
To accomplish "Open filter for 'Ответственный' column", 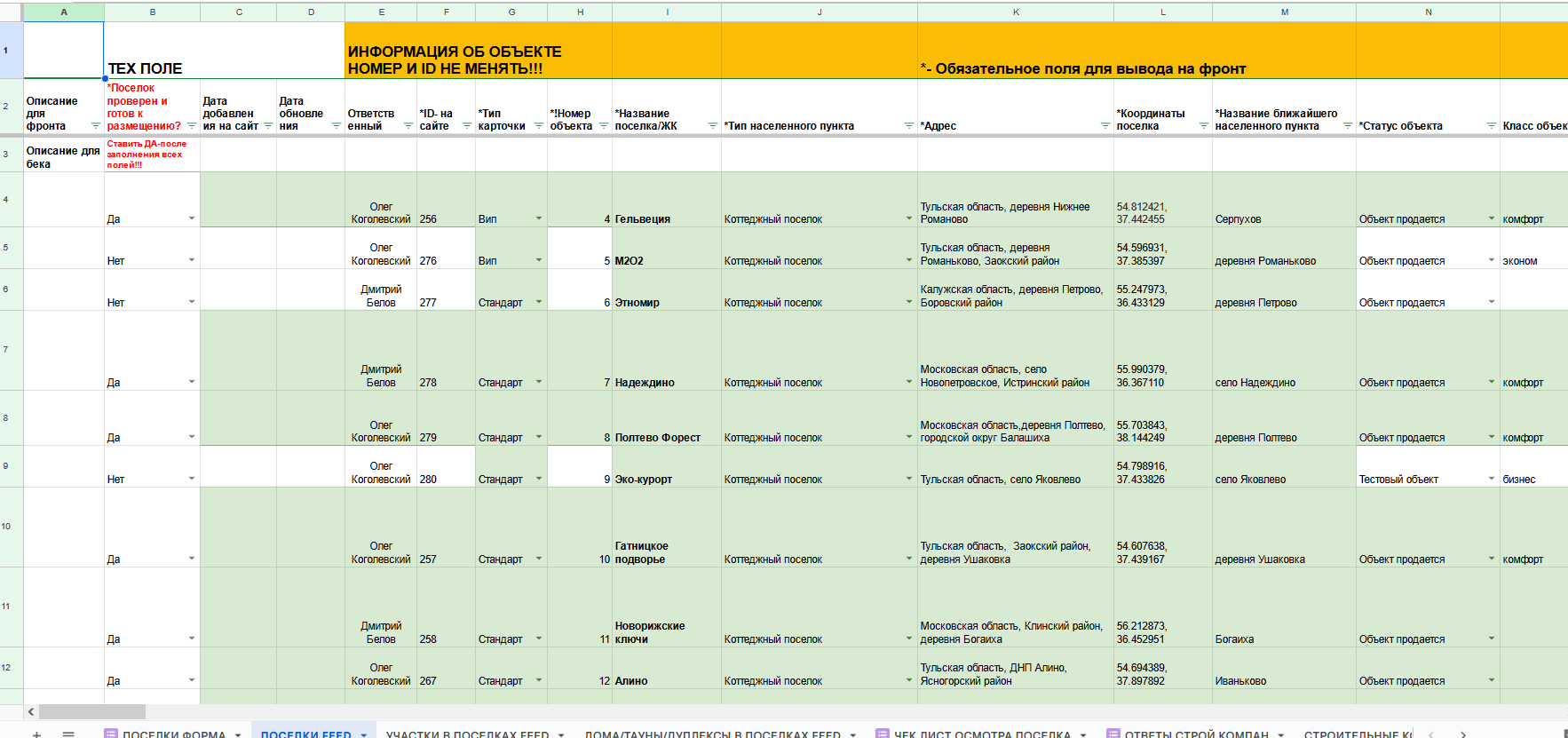I will point(408,126).
